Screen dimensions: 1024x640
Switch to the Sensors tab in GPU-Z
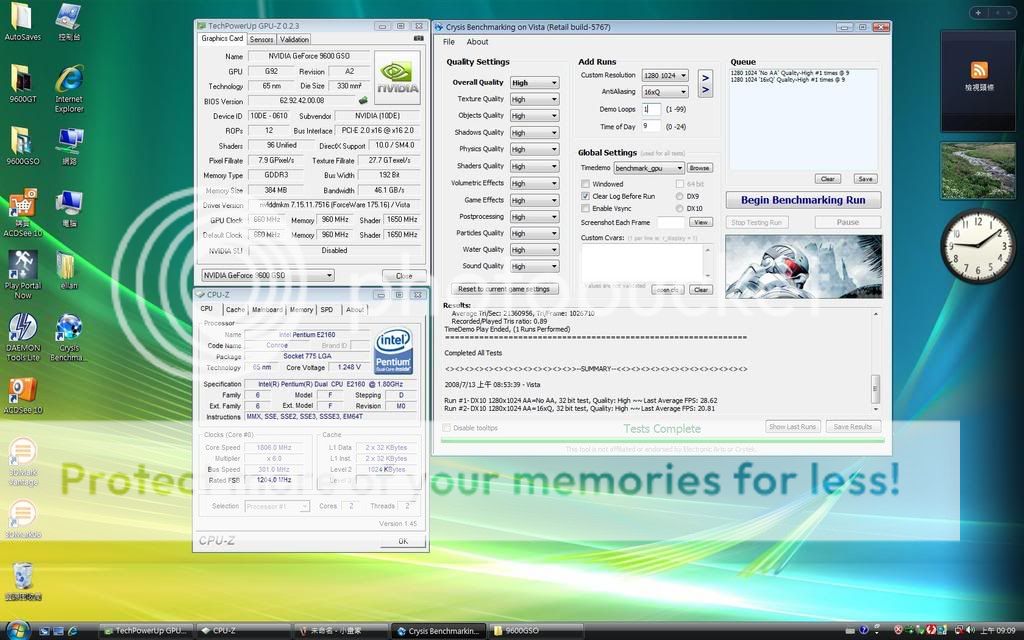[261, 39]
